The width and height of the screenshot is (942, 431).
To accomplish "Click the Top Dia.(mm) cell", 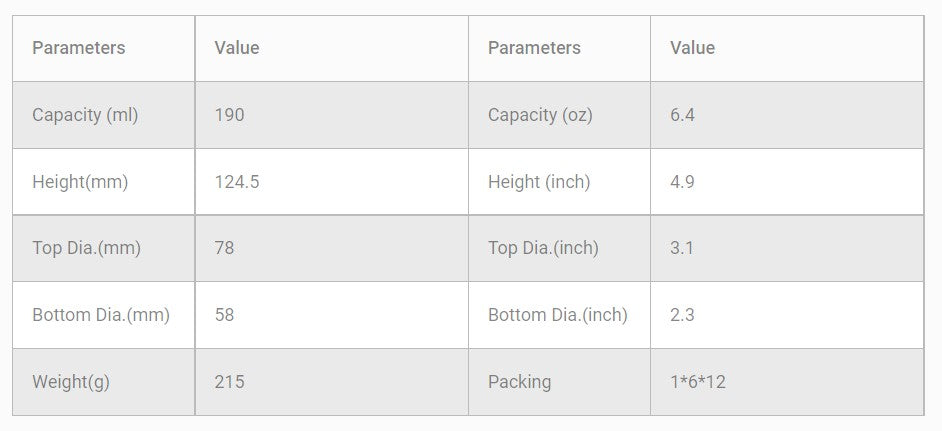I will click(86, 248).
